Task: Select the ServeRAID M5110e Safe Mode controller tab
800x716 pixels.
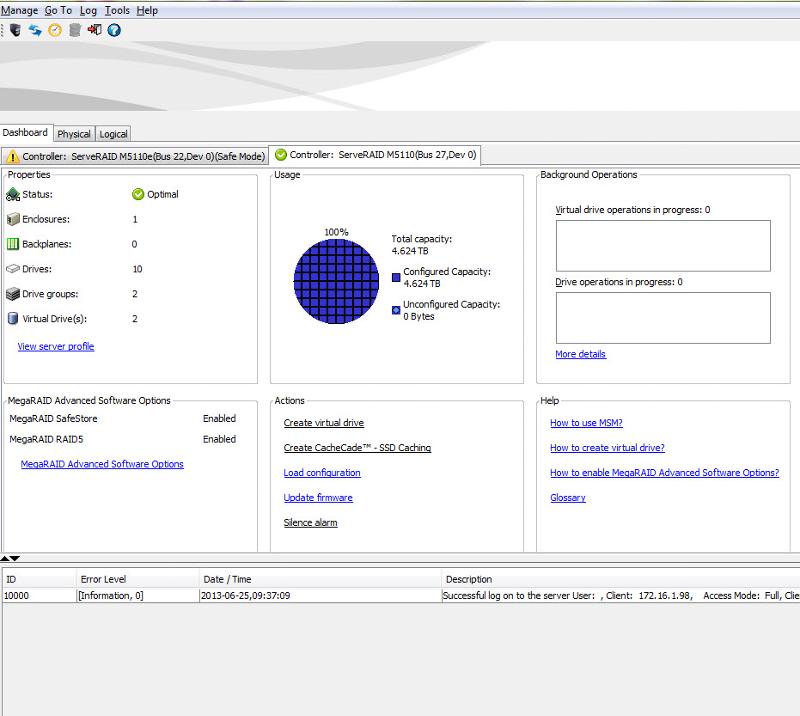Action: (x=135, y=157)
